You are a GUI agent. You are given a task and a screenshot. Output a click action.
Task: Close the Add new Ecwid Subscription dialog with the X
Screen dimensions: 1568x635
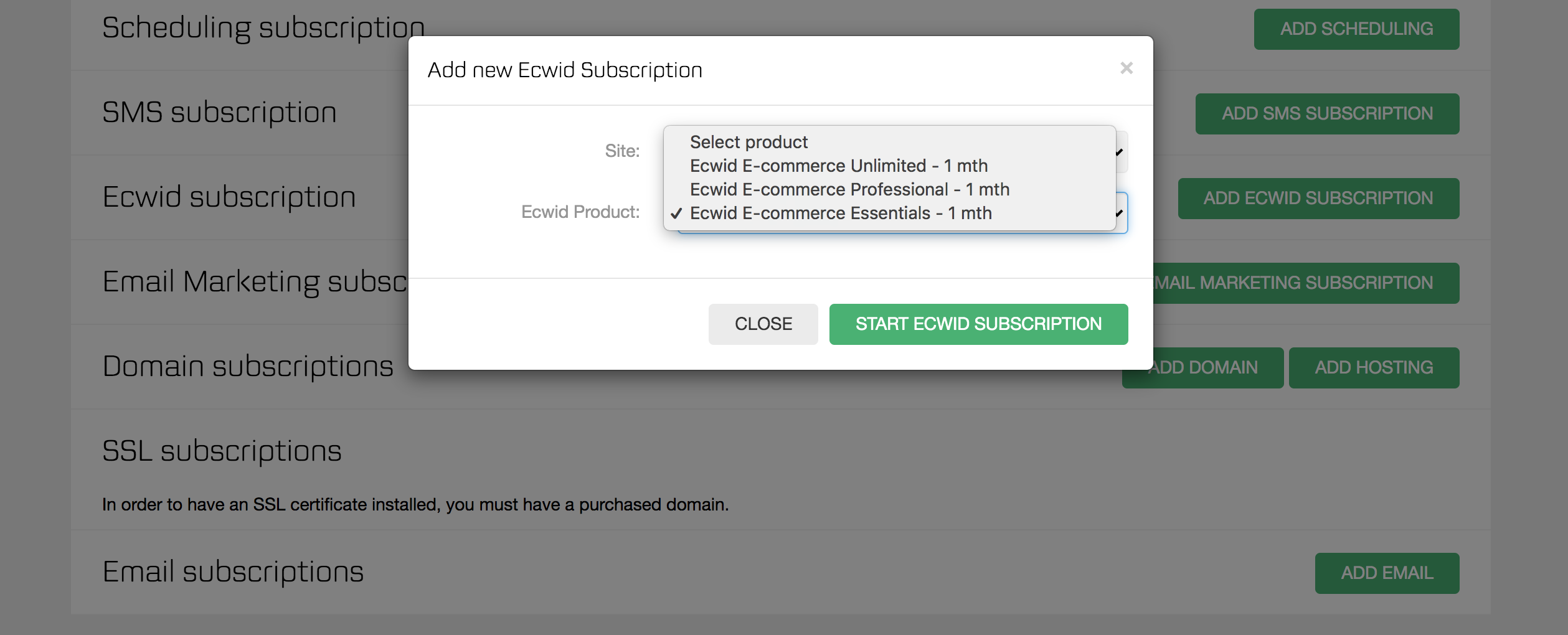coord(1126,68)
